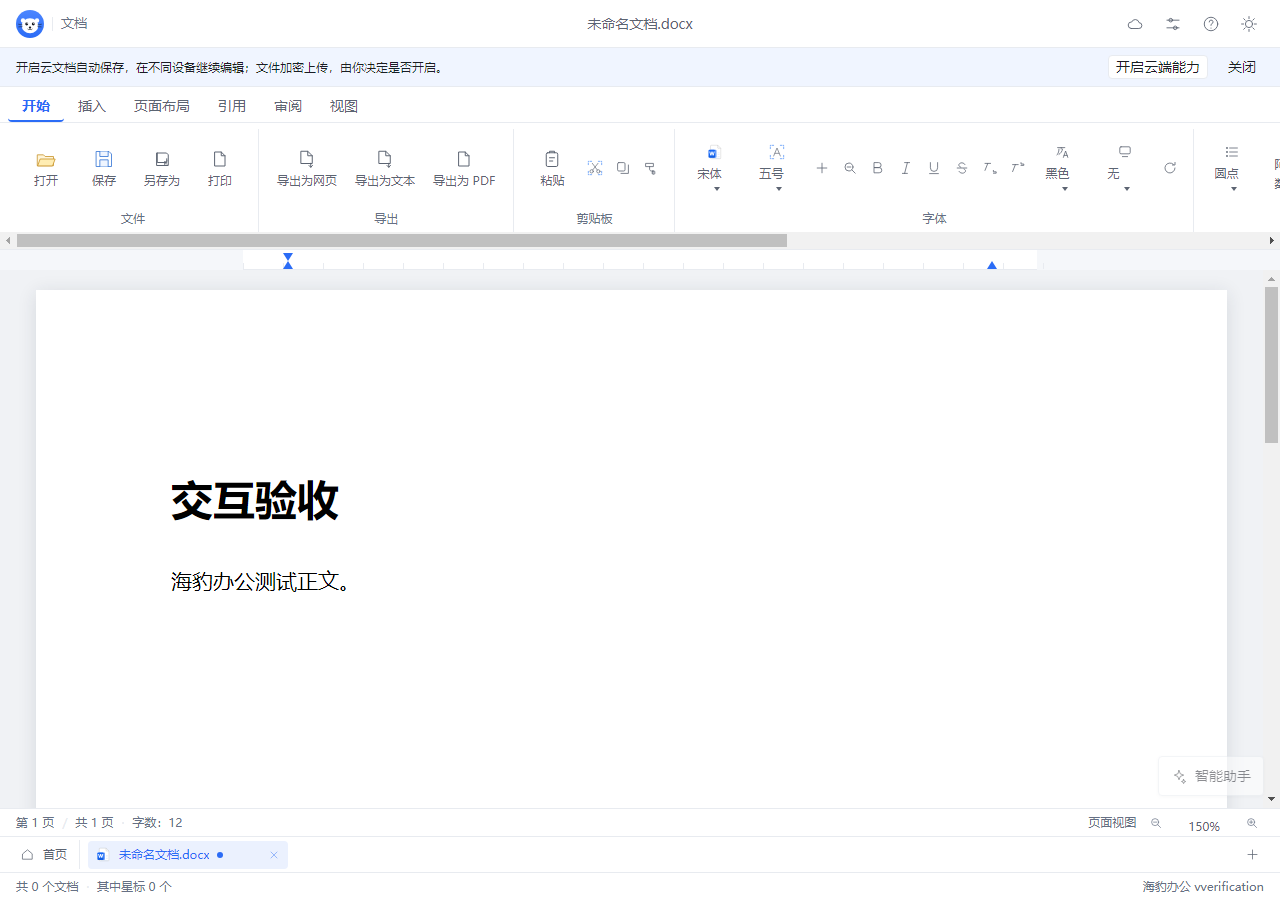Switch to the 视图 ribbon tab

344,106
